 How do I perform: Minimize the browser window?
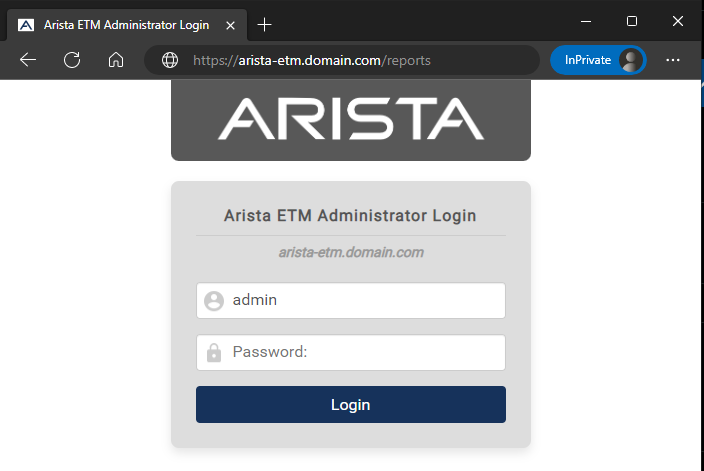[x=586, y=21]
